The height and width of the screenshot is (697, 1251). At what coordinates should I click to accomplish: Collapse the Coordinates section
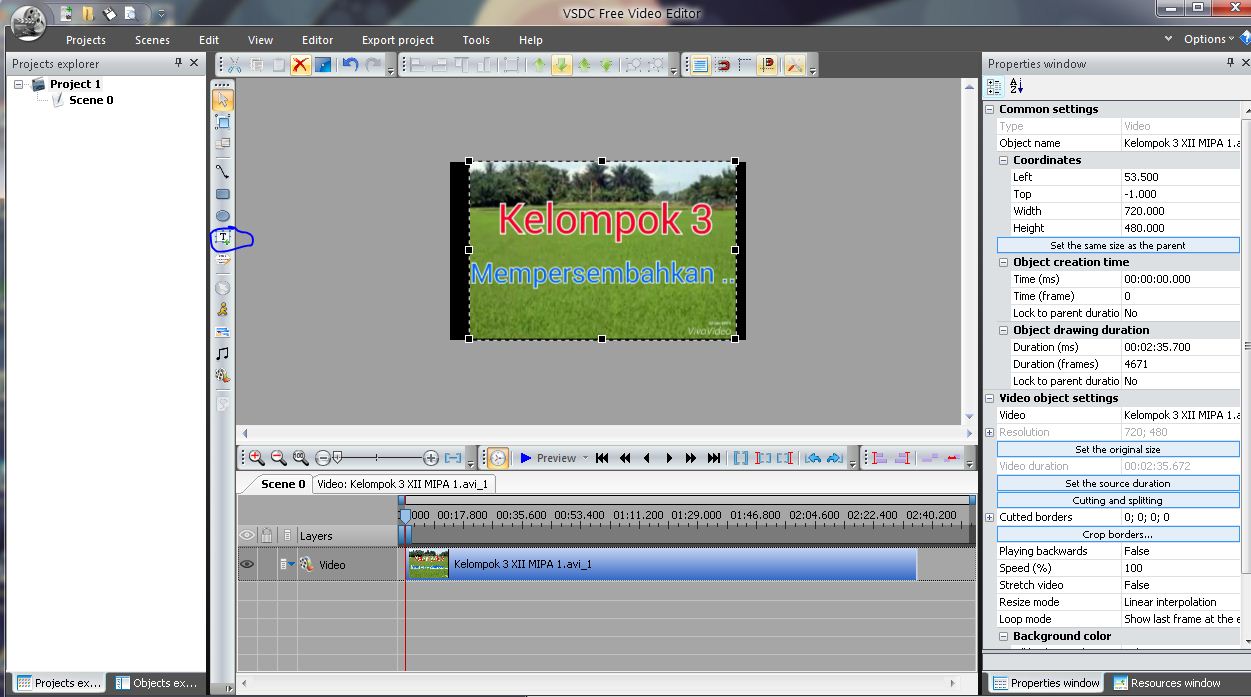(1004, 160)
